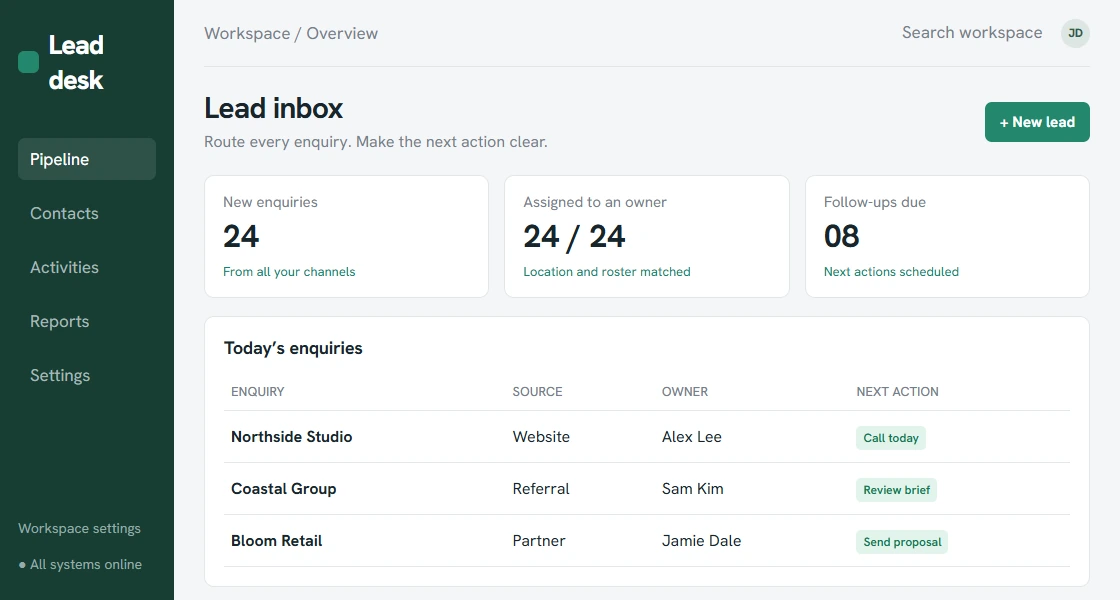Open the Workspace settings link
Viewport: 1120px width, 600px height.
pyautogui.click(x=79, y=529)
